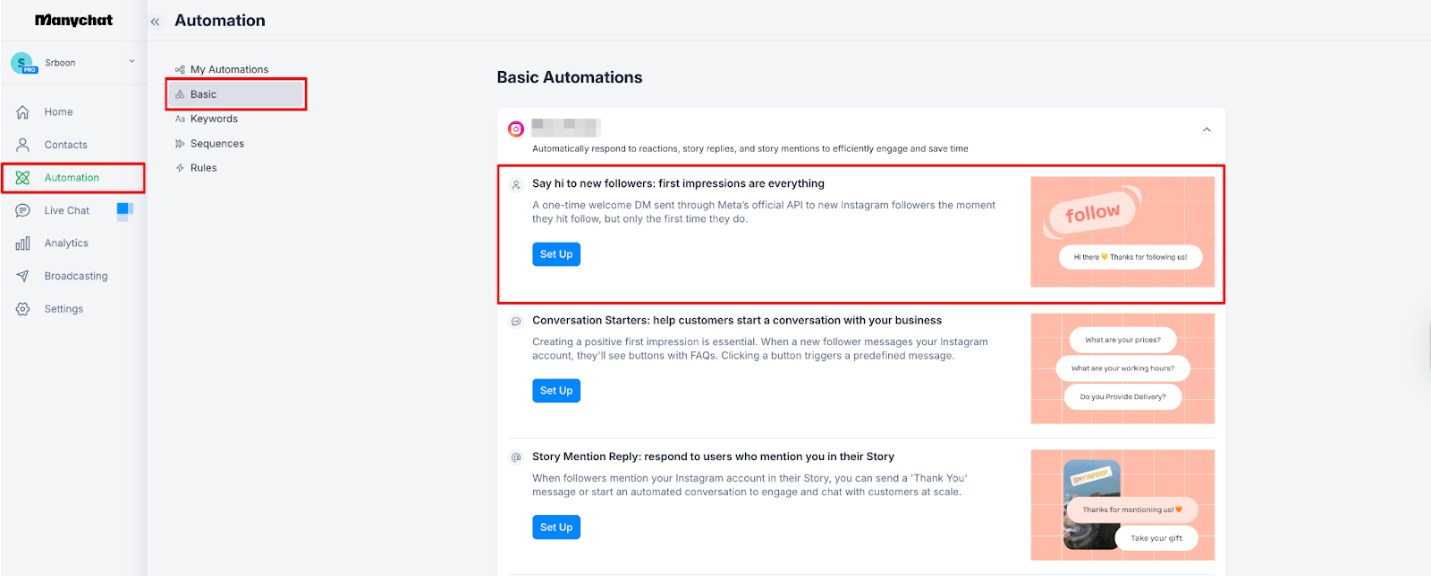Click the mention icon beside Story Mention Reply
1431x576 pixels.
(x=515, y=457)
